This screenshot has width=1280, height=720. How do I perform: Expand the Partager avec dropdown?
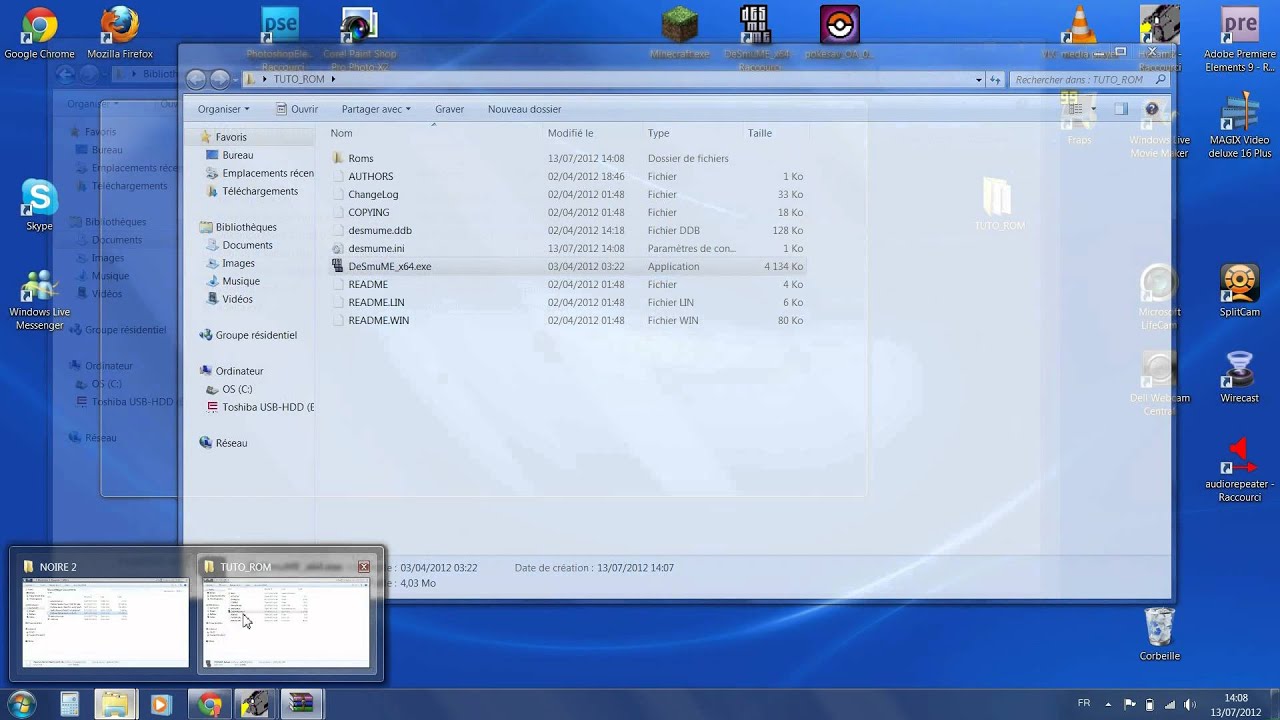point(376,109)
